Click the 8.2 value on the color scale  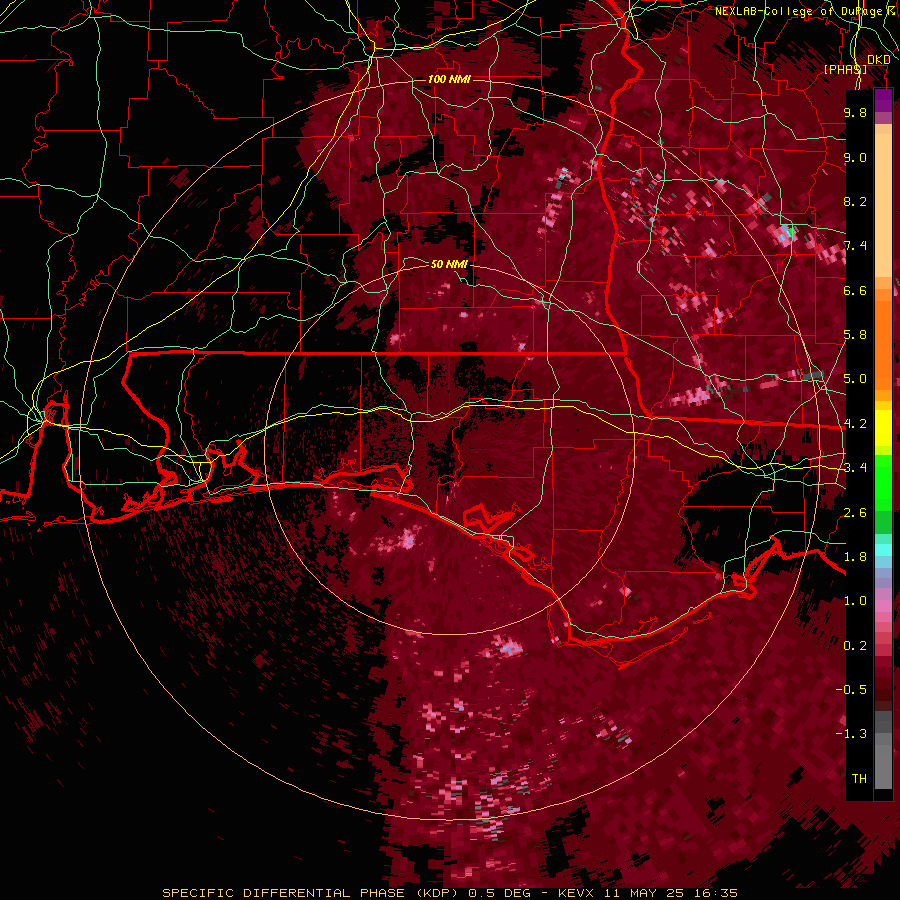[855, 201]
